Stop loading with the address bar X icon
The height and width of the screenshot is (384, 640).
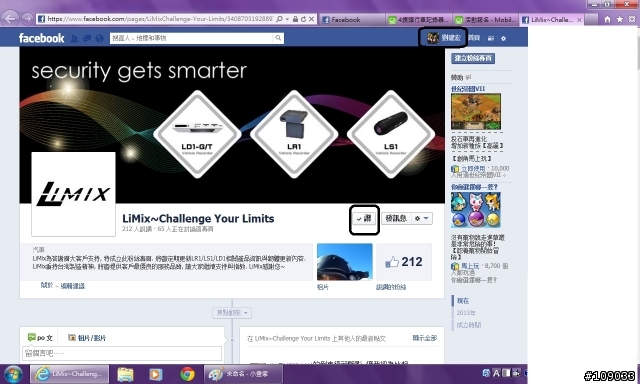click(311, 19)
